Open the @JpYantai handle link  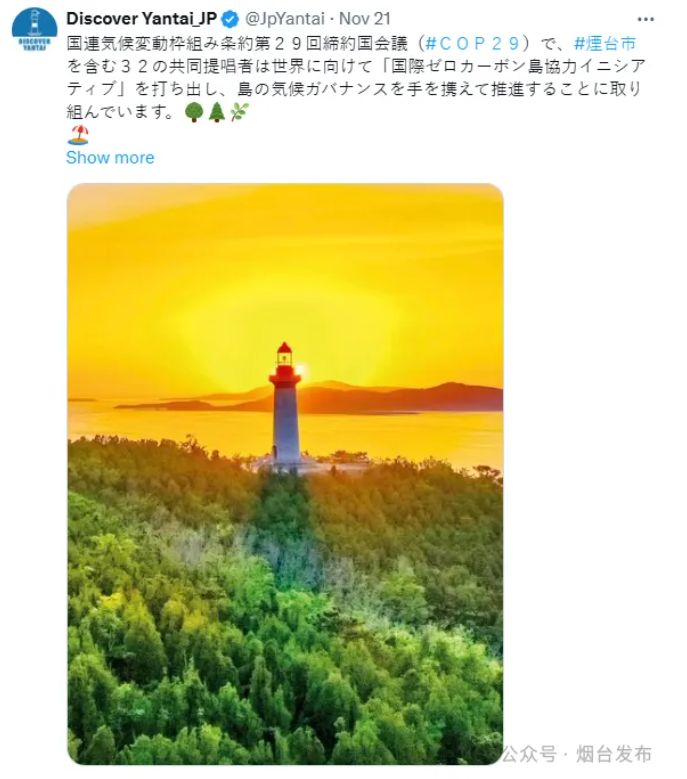[x=285, y=19]
